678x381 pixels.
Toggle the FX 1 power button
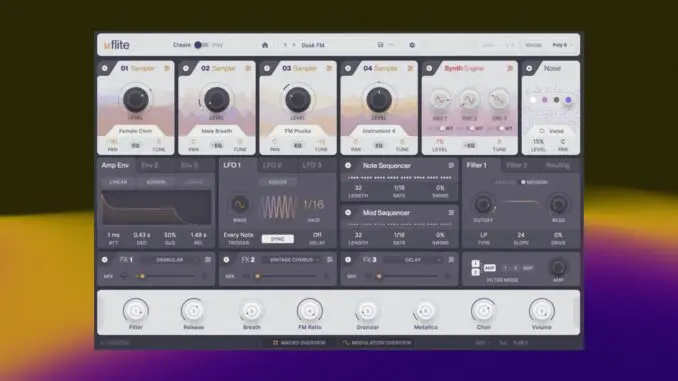pyautogui.click(x=105, y=260)
